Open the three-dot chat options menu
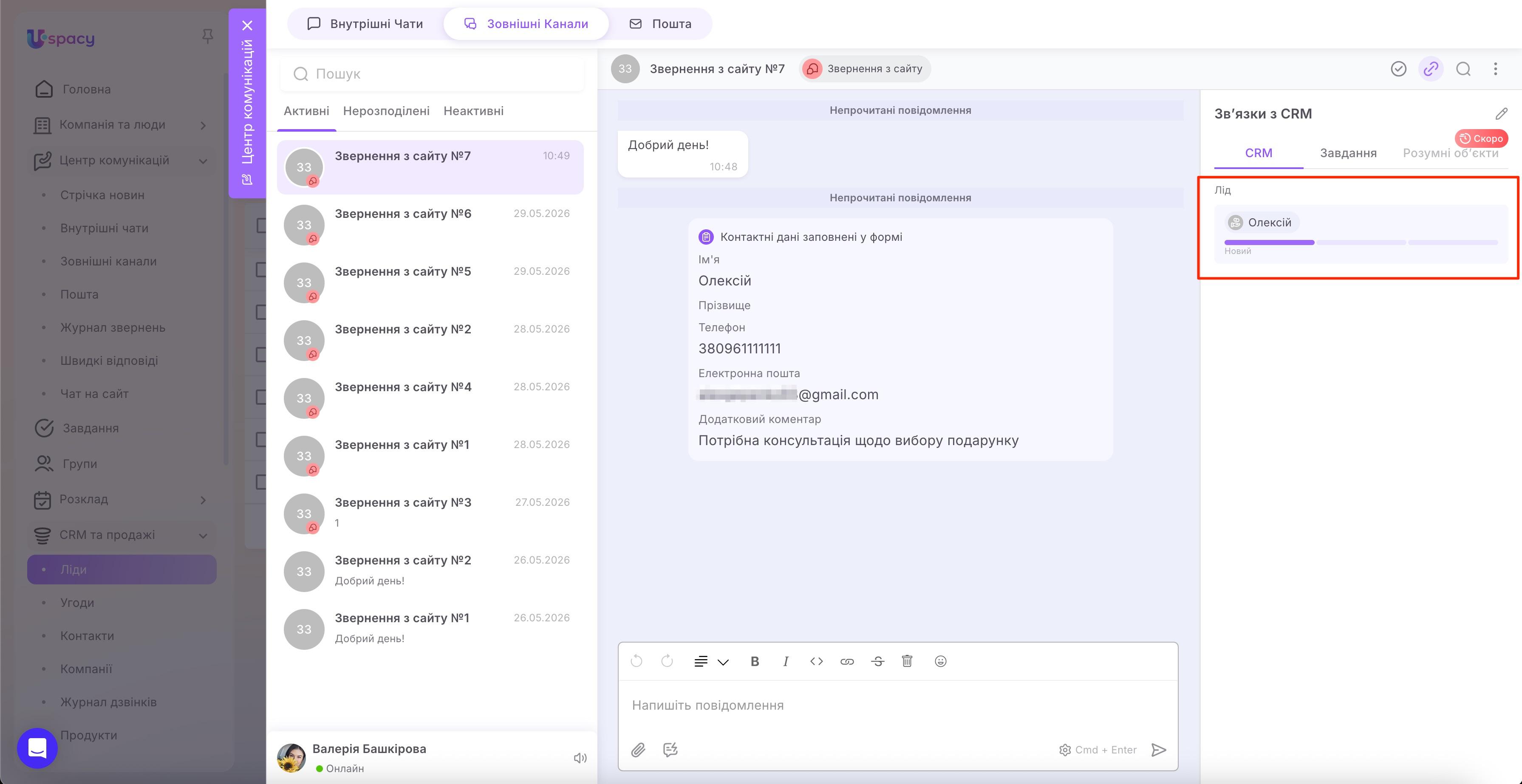This screenshot has height=784, width=1522. pyautogui.click(x=1495, y=69)
